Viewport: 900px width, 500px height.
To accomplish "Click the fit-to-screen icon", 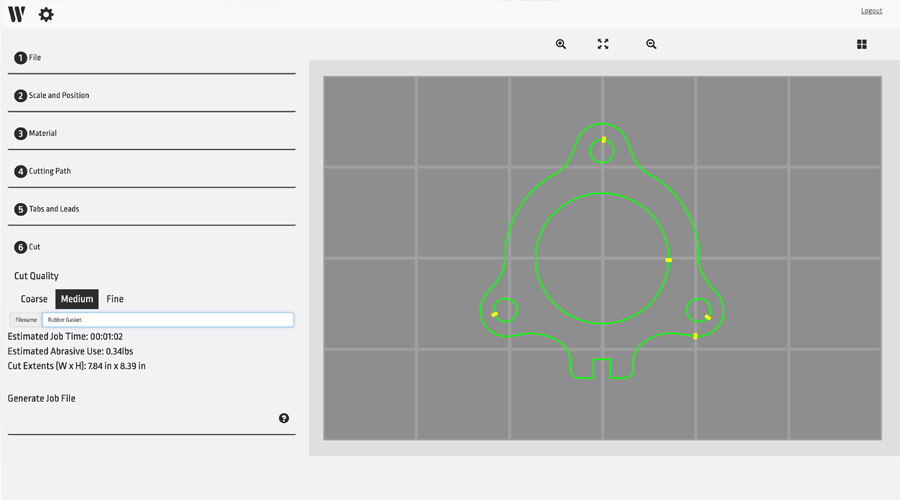I will tap(603, 44).
